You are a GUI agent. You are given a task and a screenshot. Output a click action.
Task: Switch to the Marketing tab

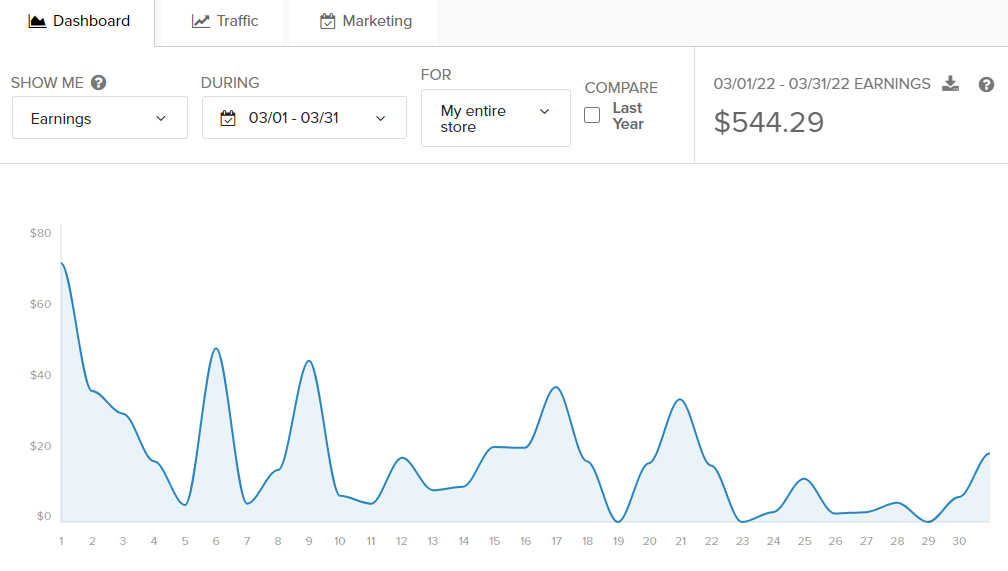[365, 21]
